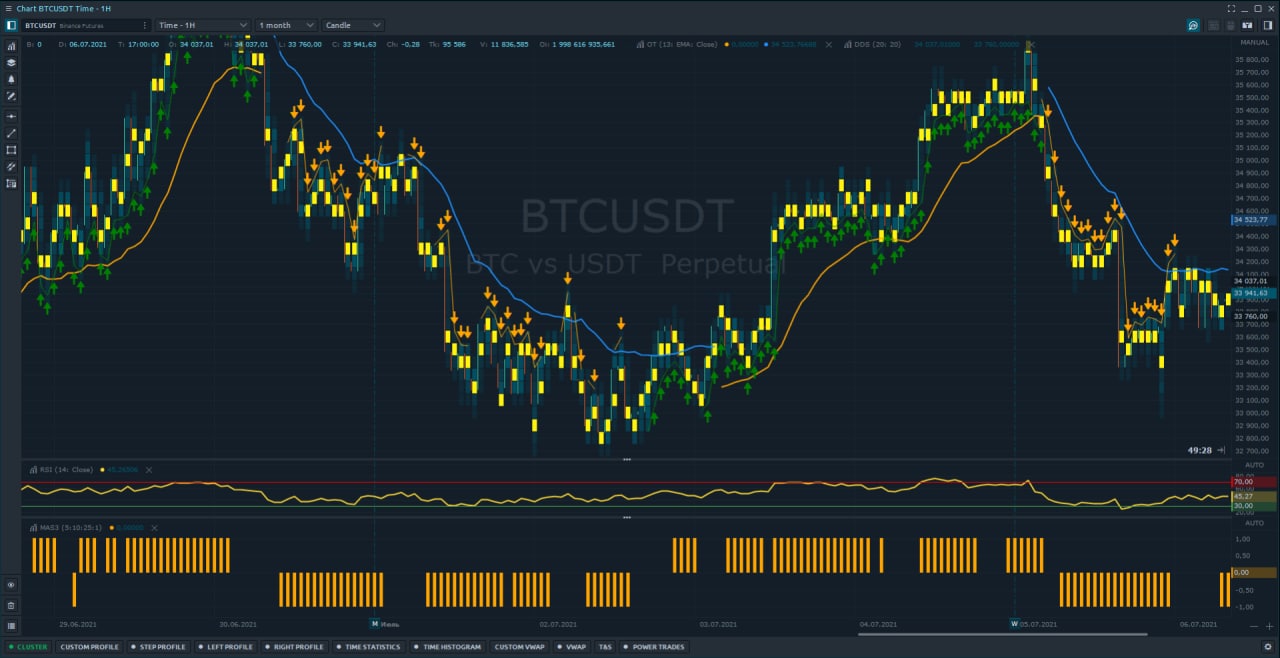This screenshot has width=1280, height=658.
Task: Toggle the TIME HISTOGRAM tab
Action: [447, 647]
